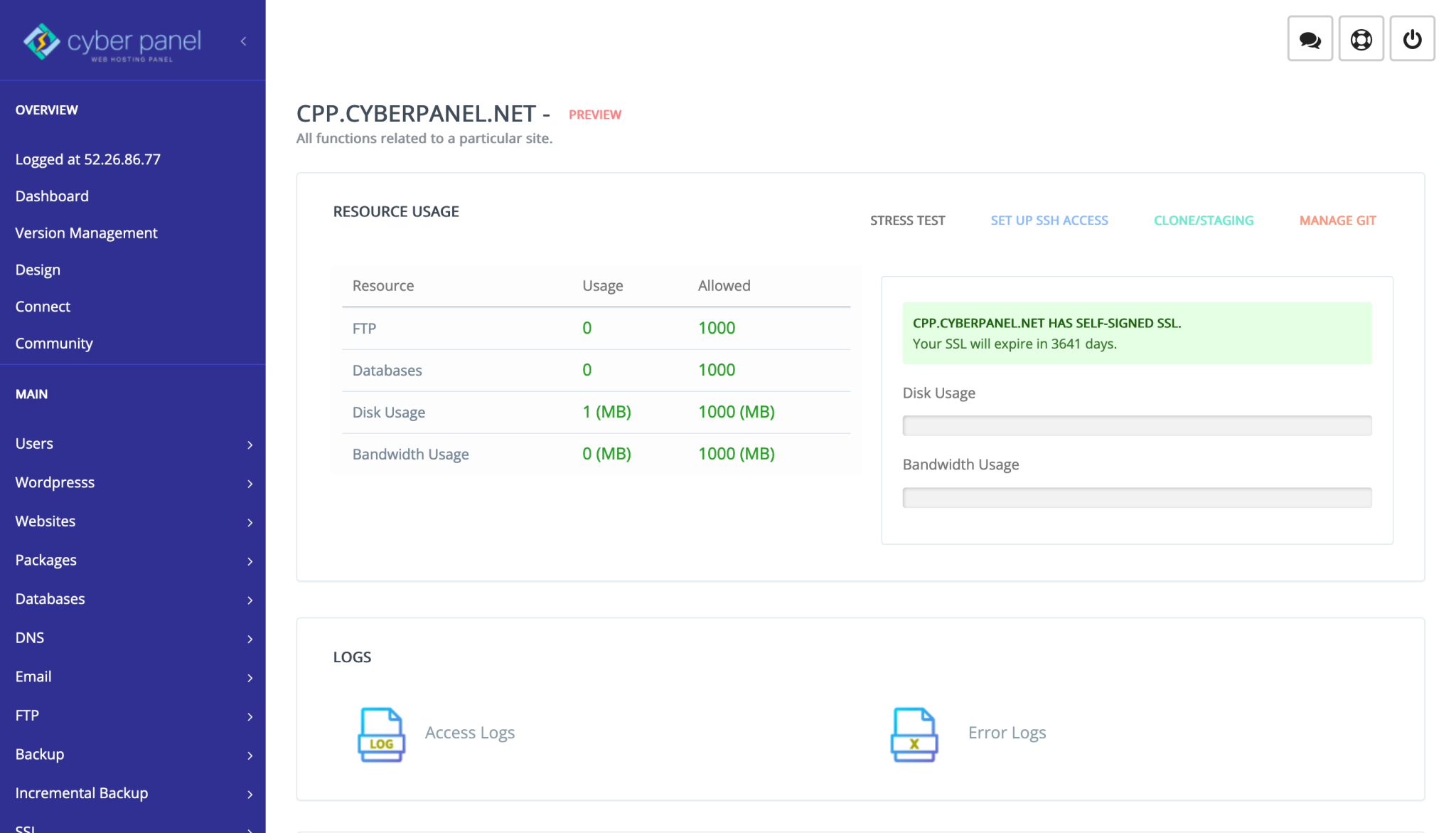The image size is (1456, 833).
Task: Click the Disk Usage allowed 1000 (MB)
Action: point(737,412)
